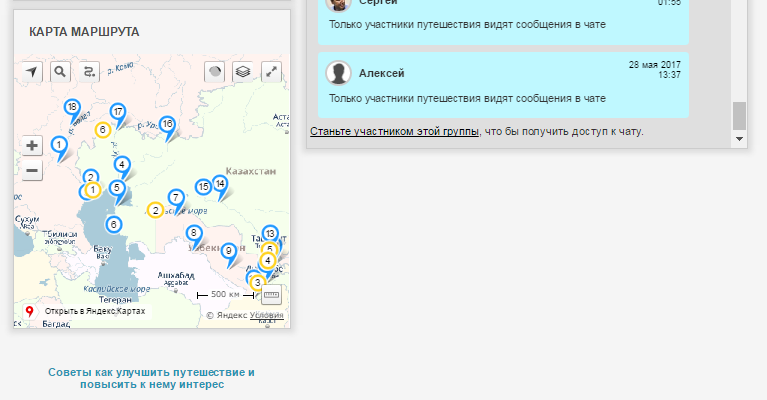This screenshot has width=767, height=400.
Task: Open Yandex terms 'Условия' link
Action: [266, 315]
